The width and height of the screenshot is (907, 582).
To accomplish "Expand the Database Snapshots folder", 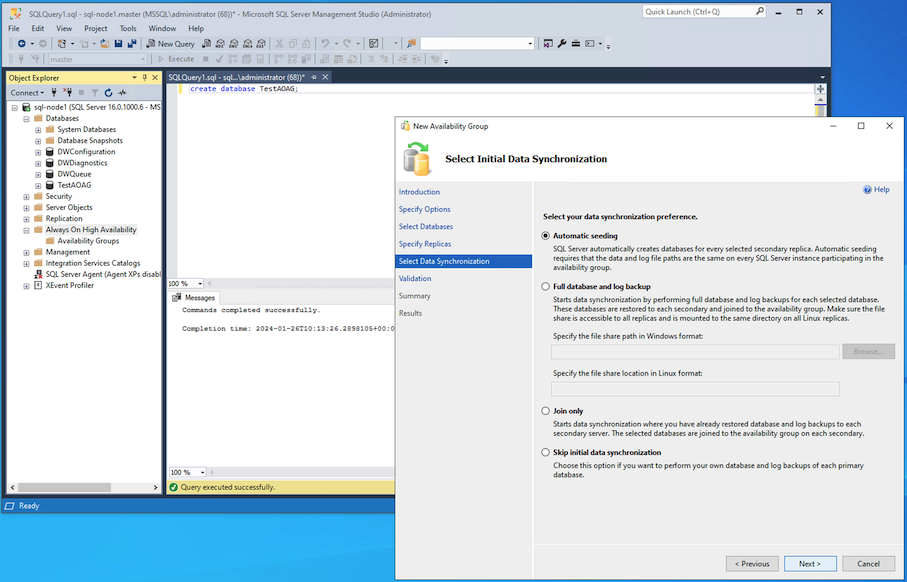I will click(x=38, y=141).
